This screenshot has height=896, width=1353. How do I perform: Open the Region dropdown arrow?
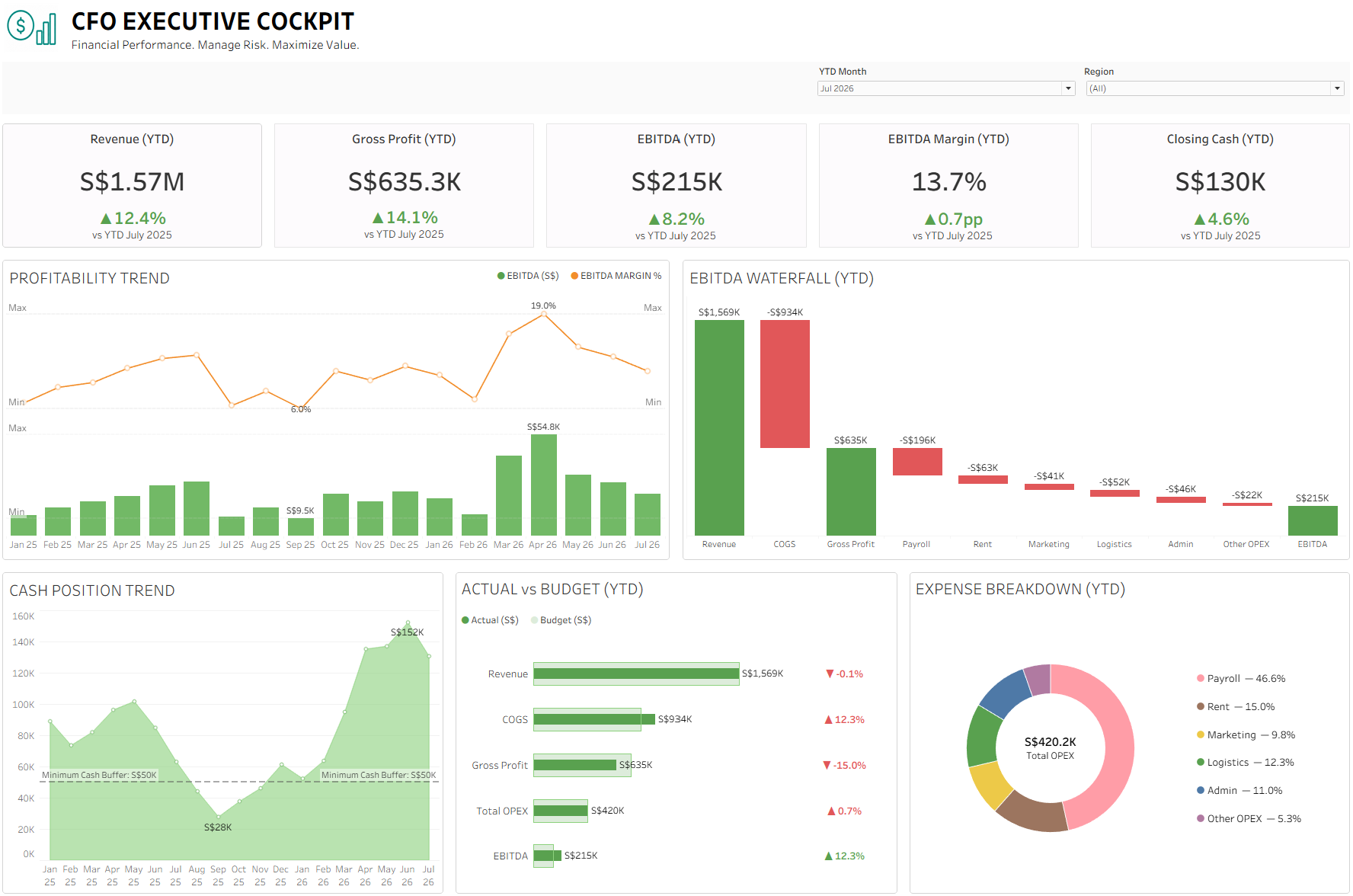pyautogui.click(x=1337, y=88)
